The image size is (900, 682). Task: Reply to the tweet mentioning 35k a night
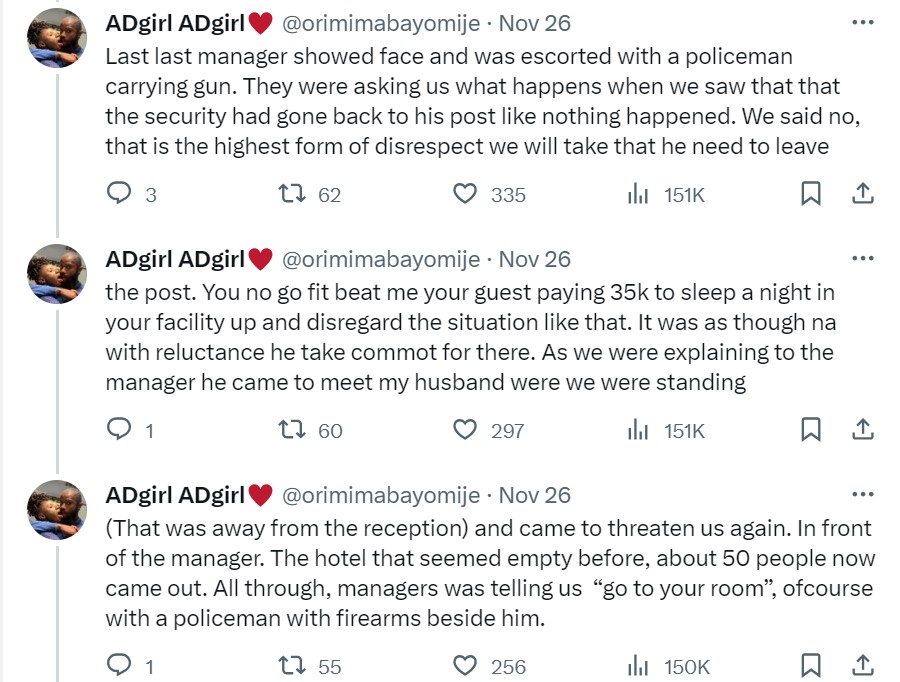point(119,430)
